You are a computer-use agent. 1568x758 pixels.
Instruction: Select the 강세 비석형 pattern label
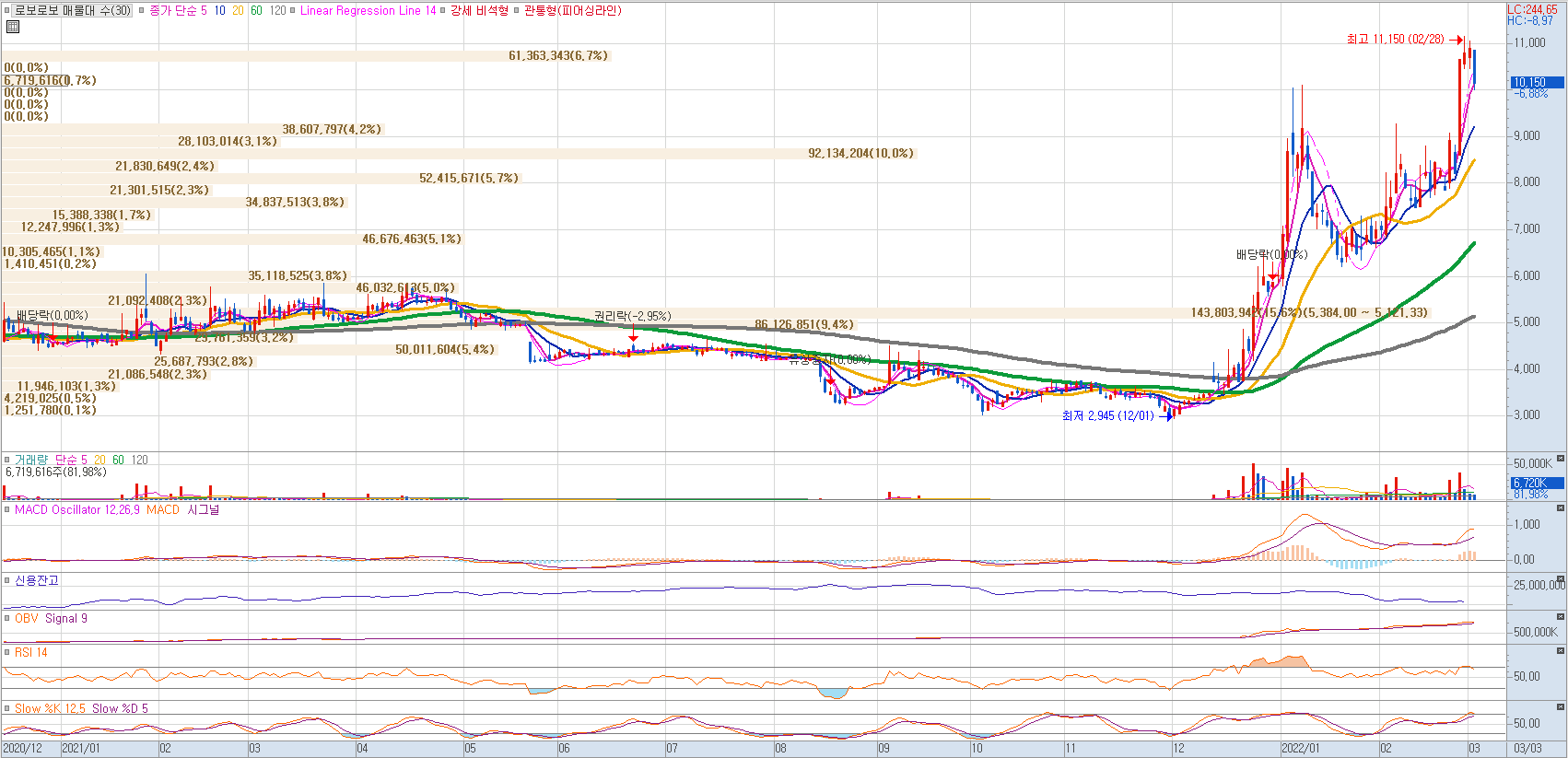click(479, 11)
